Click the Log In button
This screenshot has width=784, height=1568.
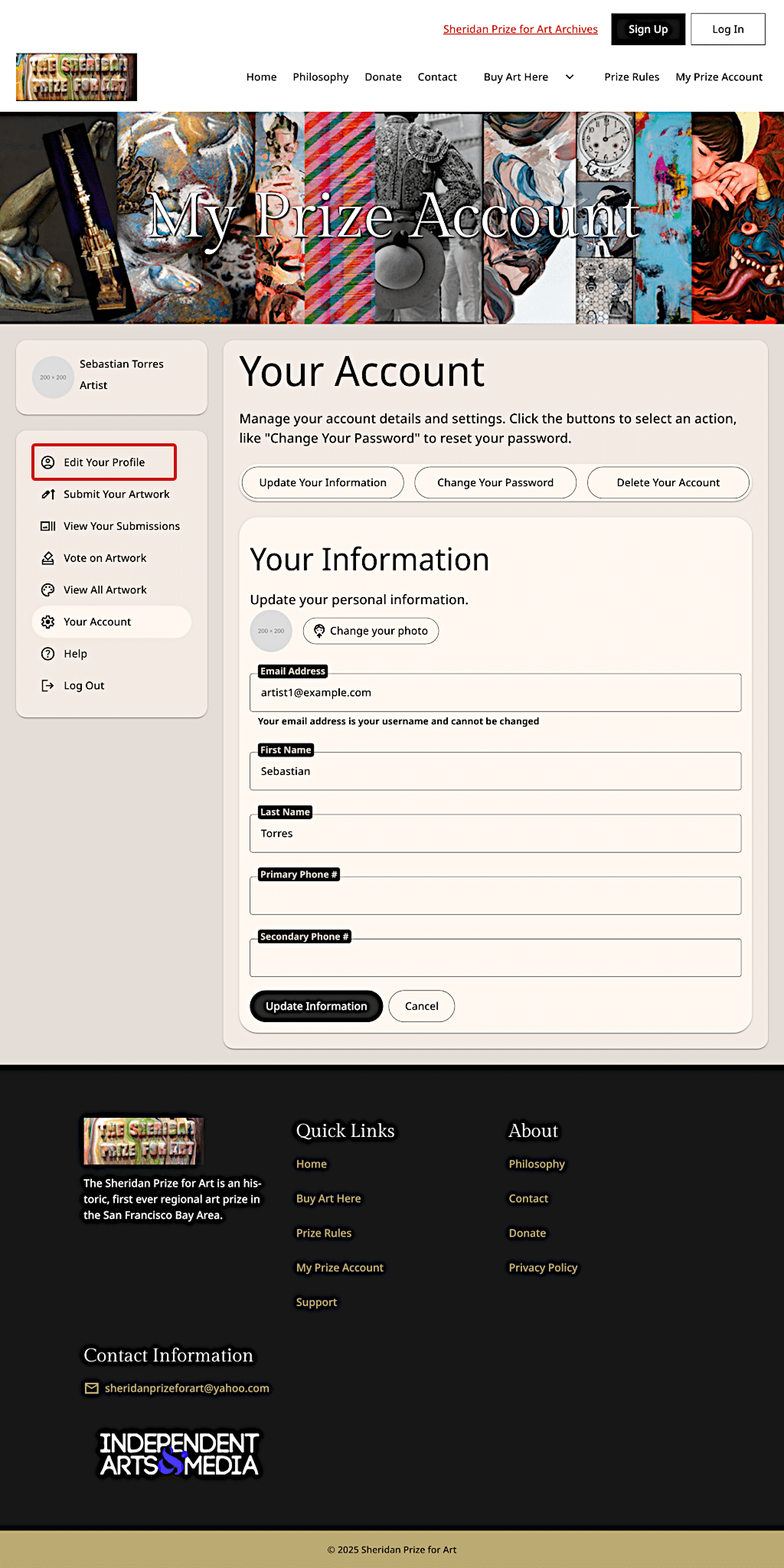[x=728, y=29]
